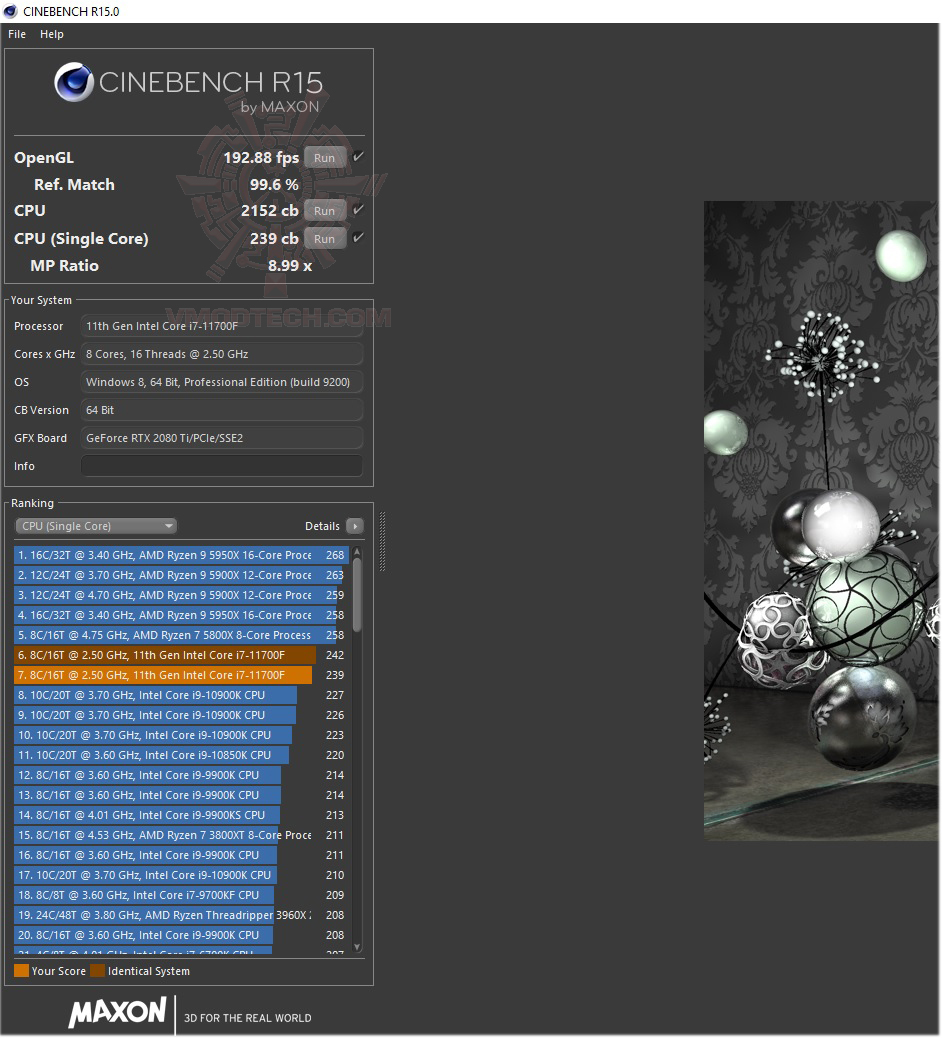Click the Cinebench R15 logo icon
This screenshot has height=1038, width=942.
(x=73, y=82)
